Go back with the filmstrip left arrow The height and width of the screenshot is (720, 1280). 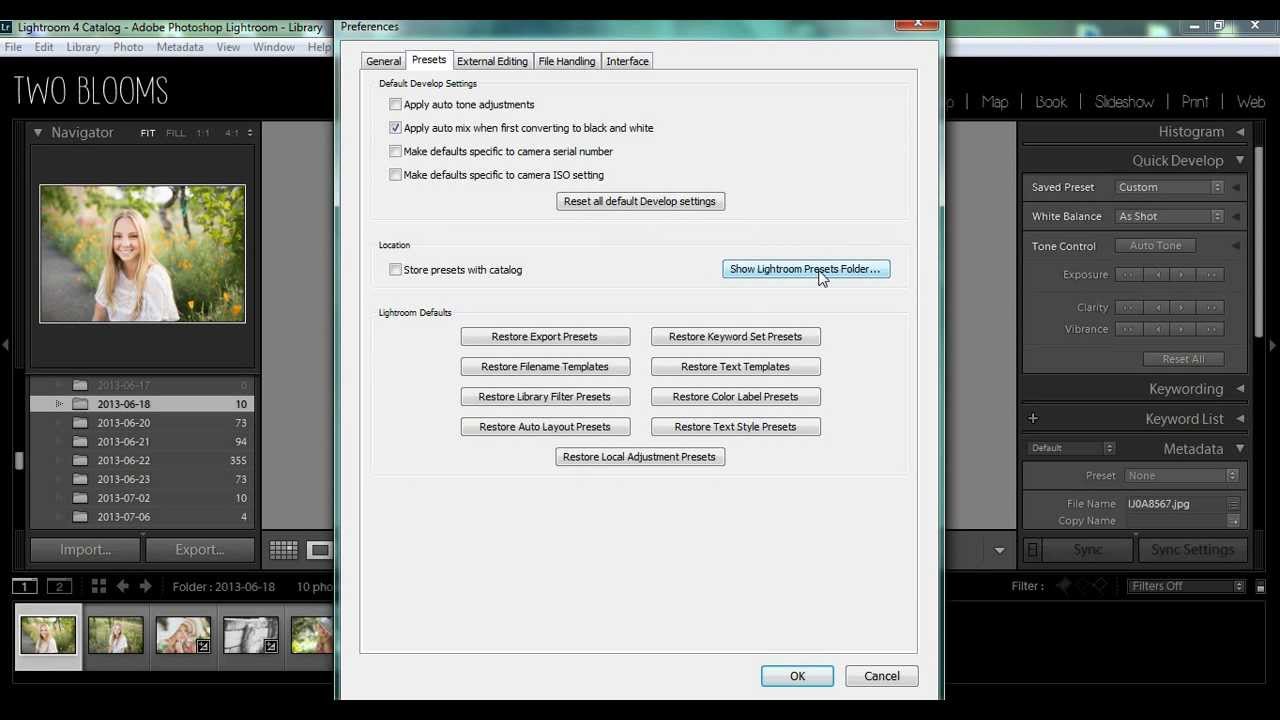[x=123, y=586]
